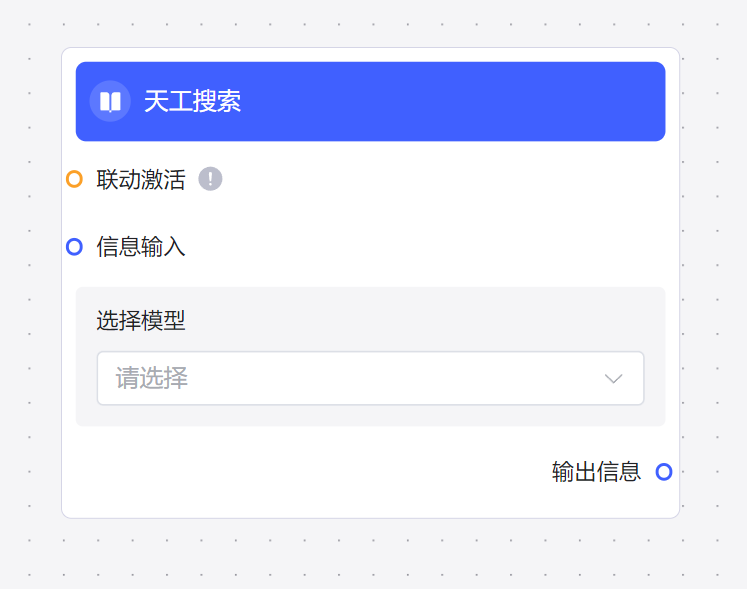Image resolution: width=747 pixels, height=589 pixels.
Task: Click the 联动激活 label
Action: pos(141,180)
